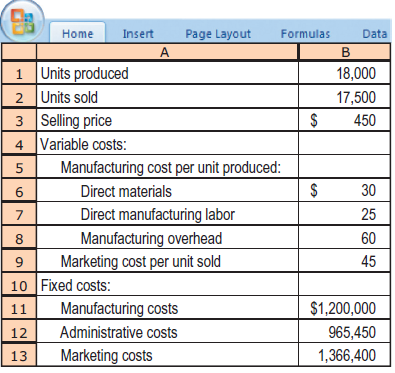Screen dimensions: 395x373
Task: Select the row 13 header
Action: click(19, 355)
